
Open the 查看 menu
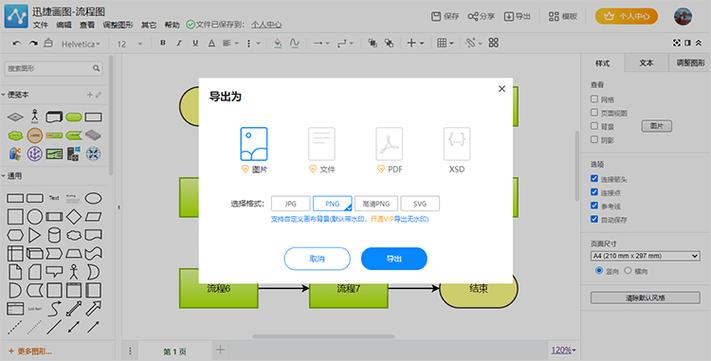pyautogui.click(x=87, y=24)
